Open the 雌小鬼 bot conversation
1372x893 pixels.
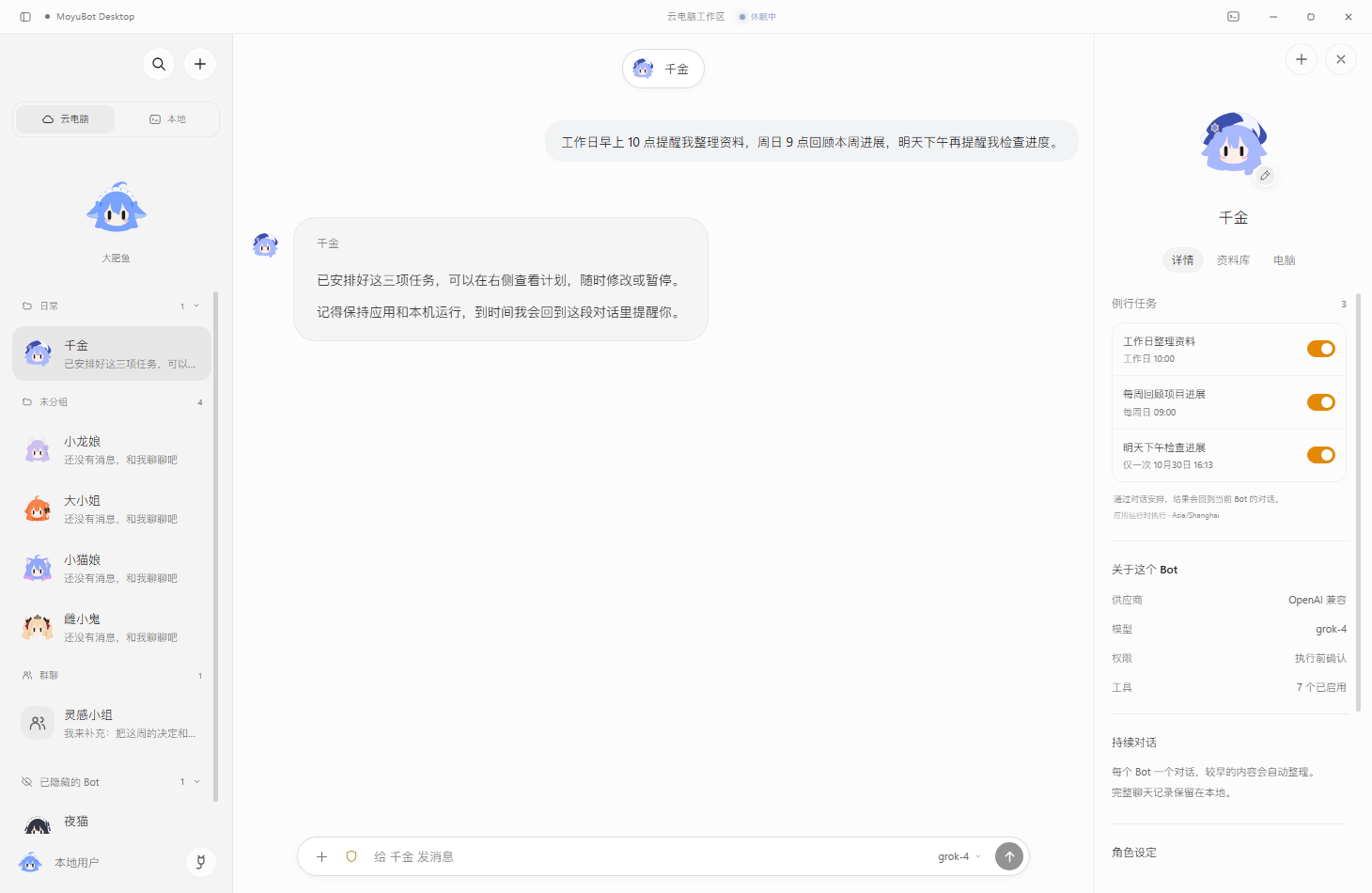pos(112,628)
